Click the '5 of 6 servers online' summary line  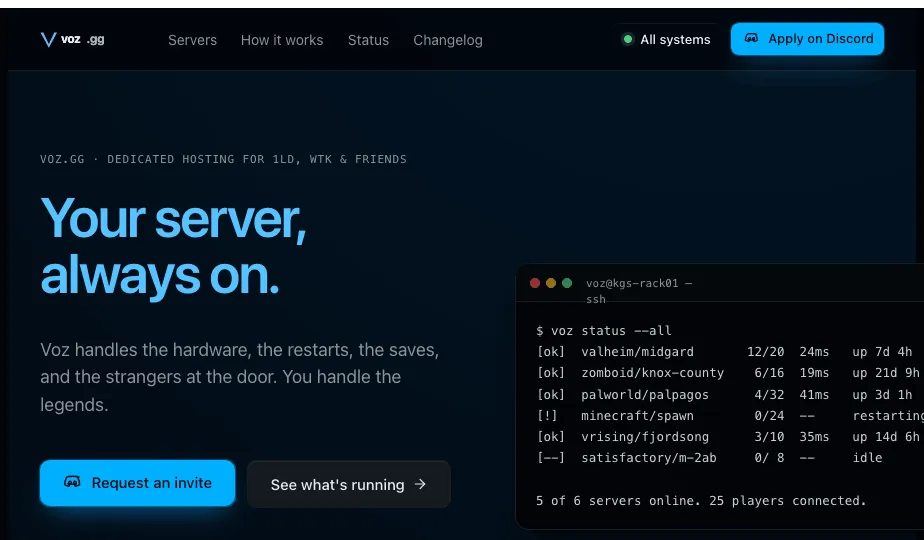[x=701, y=501]
